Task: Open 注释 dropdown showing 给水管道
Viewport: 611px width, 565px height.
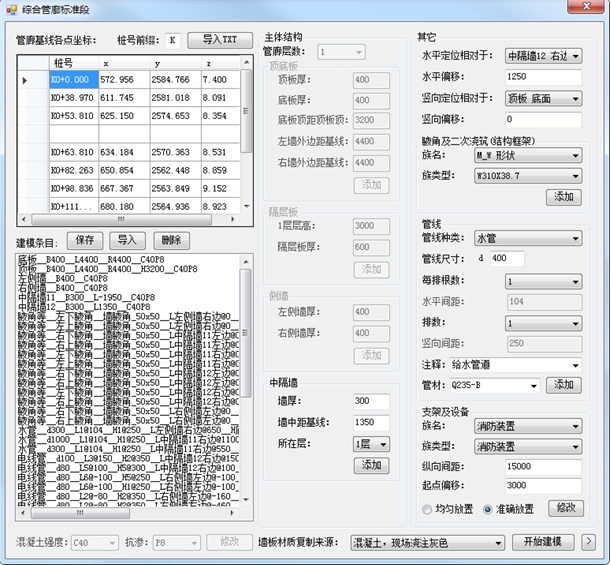Action: click(516, 365)
